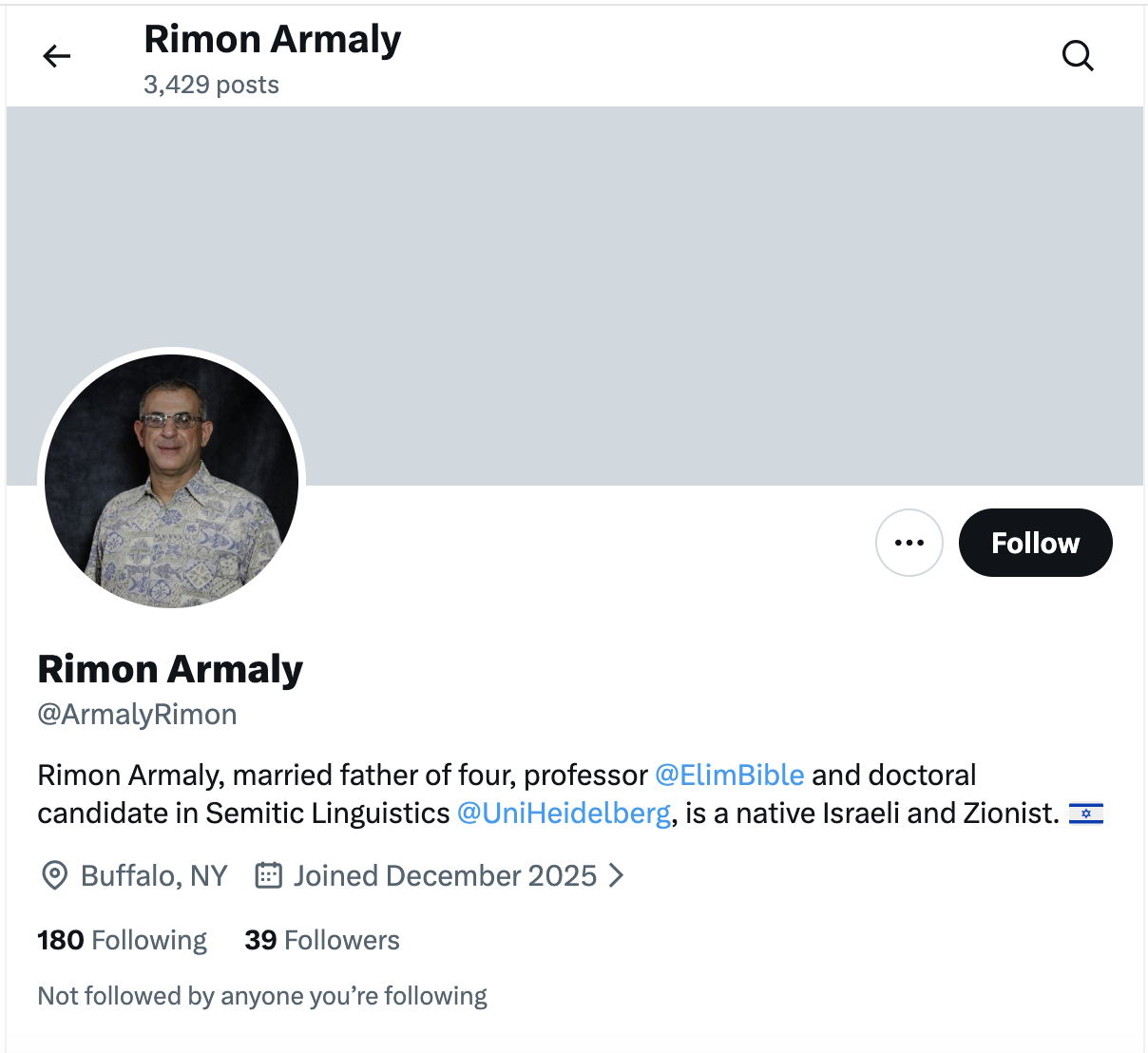Click the calendar icon next to Joined date
1148x1053 pixels.
(x=269, y=875)
